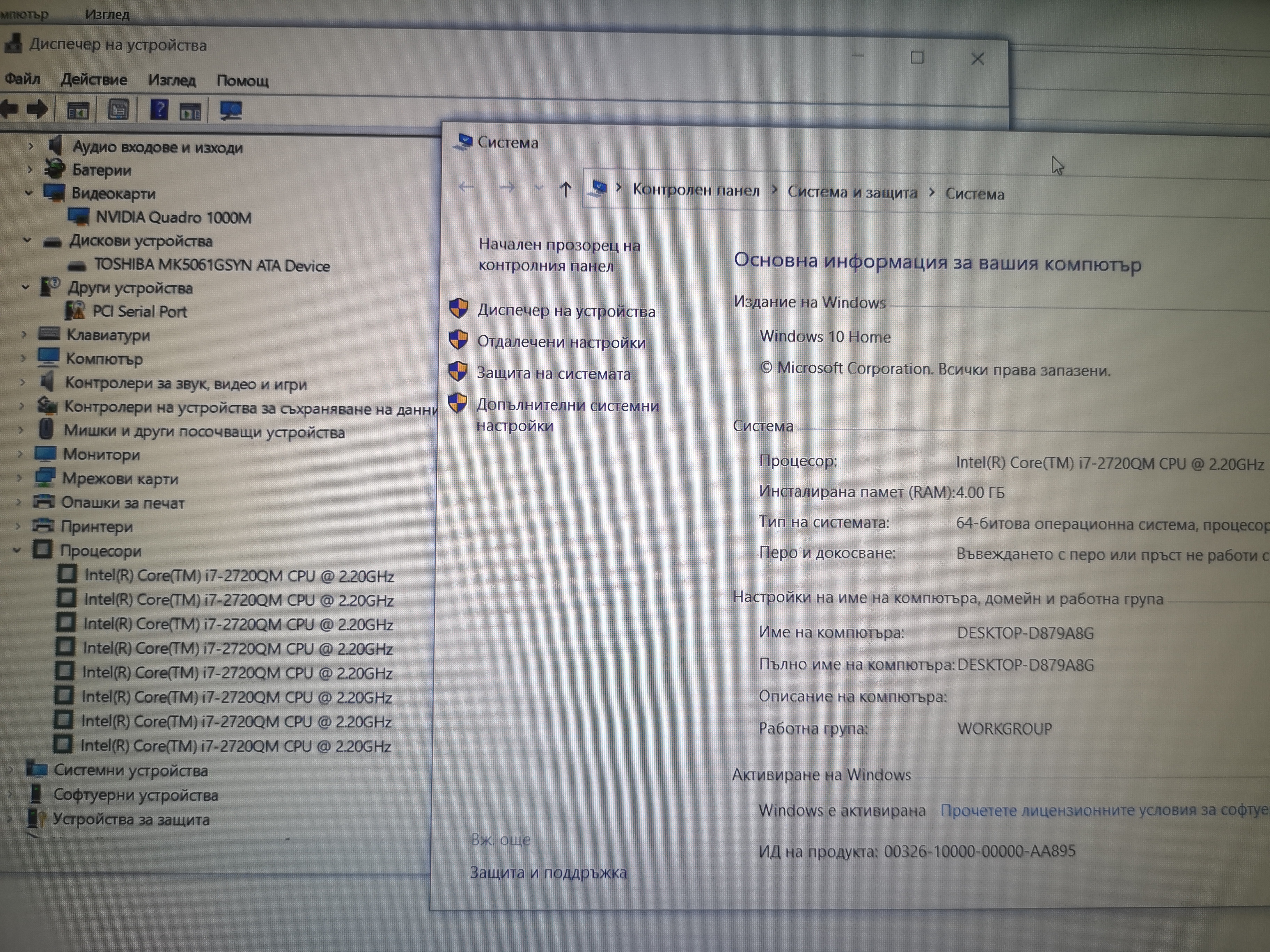
Task: Click the Мишки и други посочващи устройства mouse icon
Action: [x=46, y=429]
